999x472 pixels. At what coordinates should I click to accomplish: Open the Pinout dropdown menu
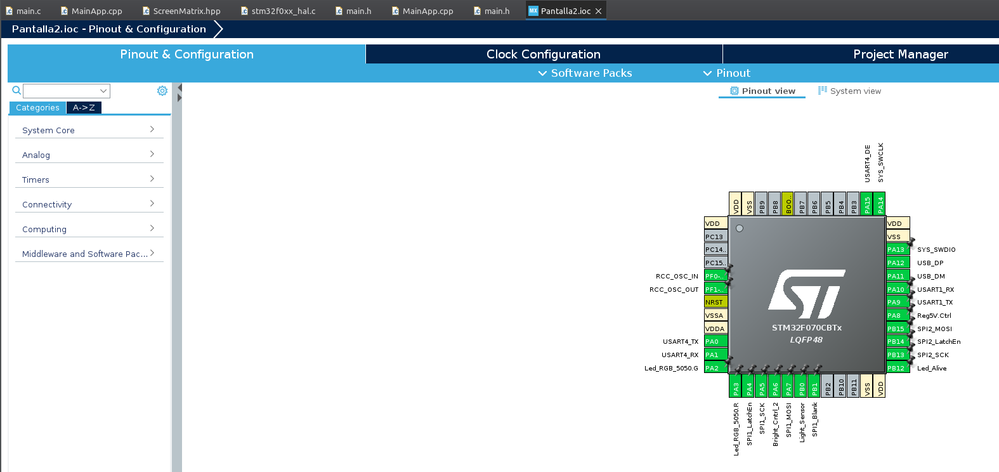726,73
